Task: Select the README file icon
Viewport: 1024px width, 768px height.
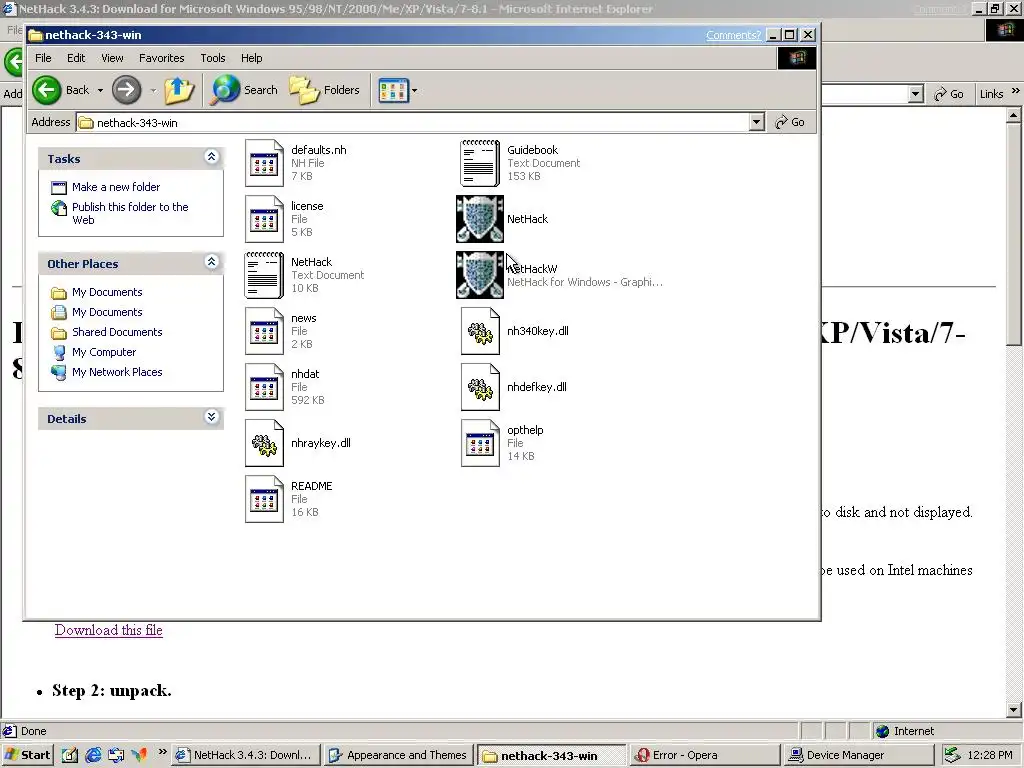Action: coord(264,500)
